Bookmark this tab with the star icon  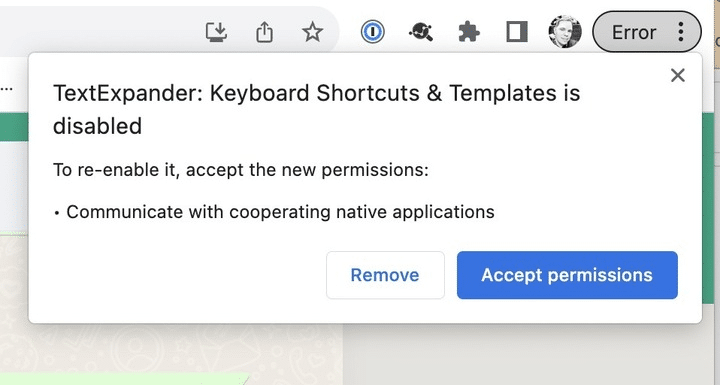313,32
